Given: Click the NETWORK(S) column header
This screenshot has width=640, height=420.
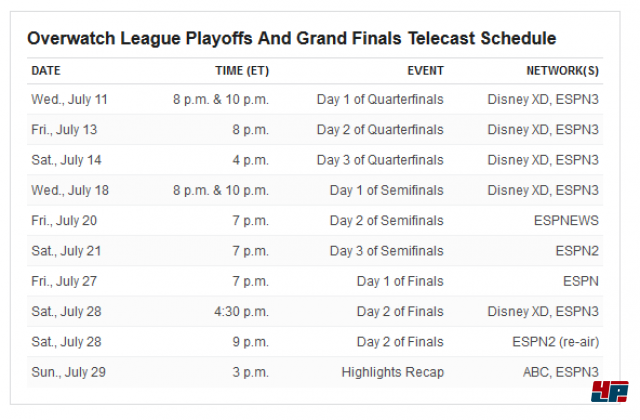Looking at the screenshot, I should (x=562, y=71).
